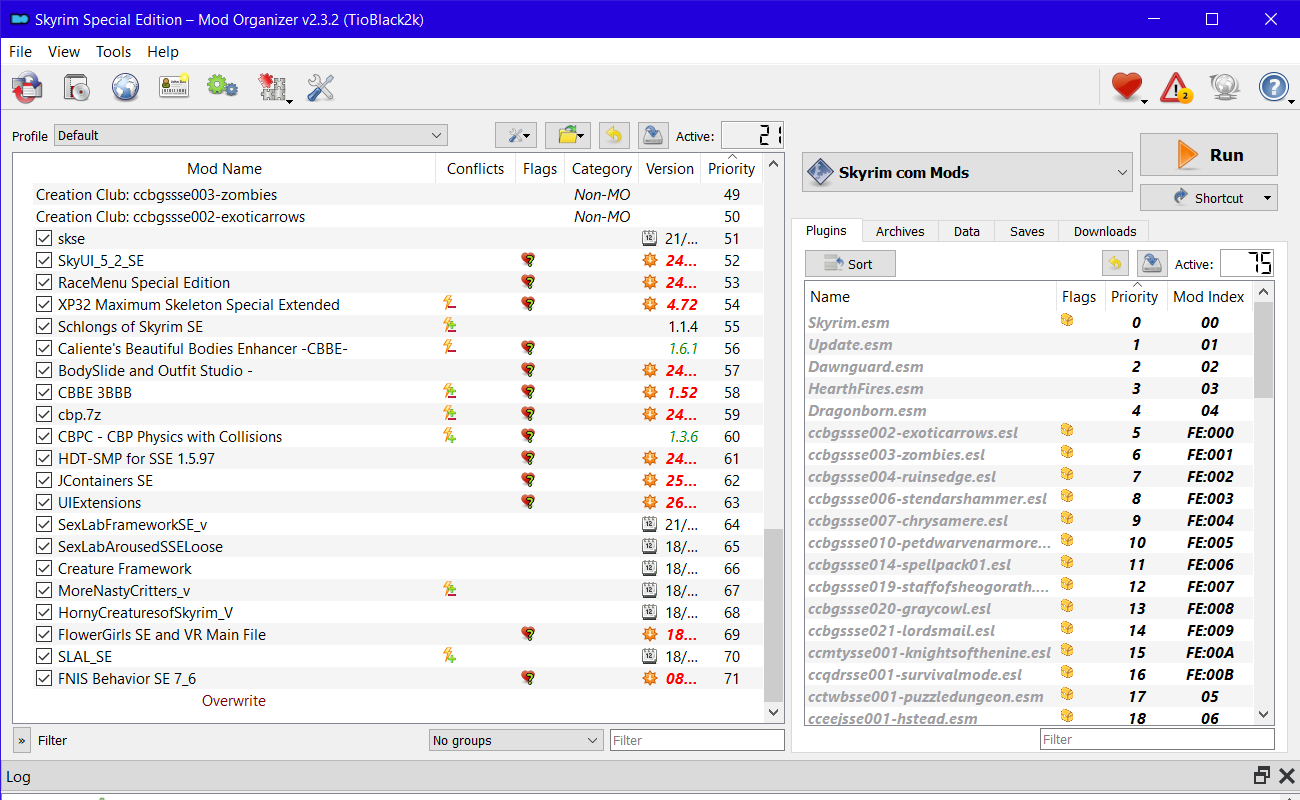
Task: Click the conflict icon for Schlongs of Skyrim SE
Action: tap(450, 326)
